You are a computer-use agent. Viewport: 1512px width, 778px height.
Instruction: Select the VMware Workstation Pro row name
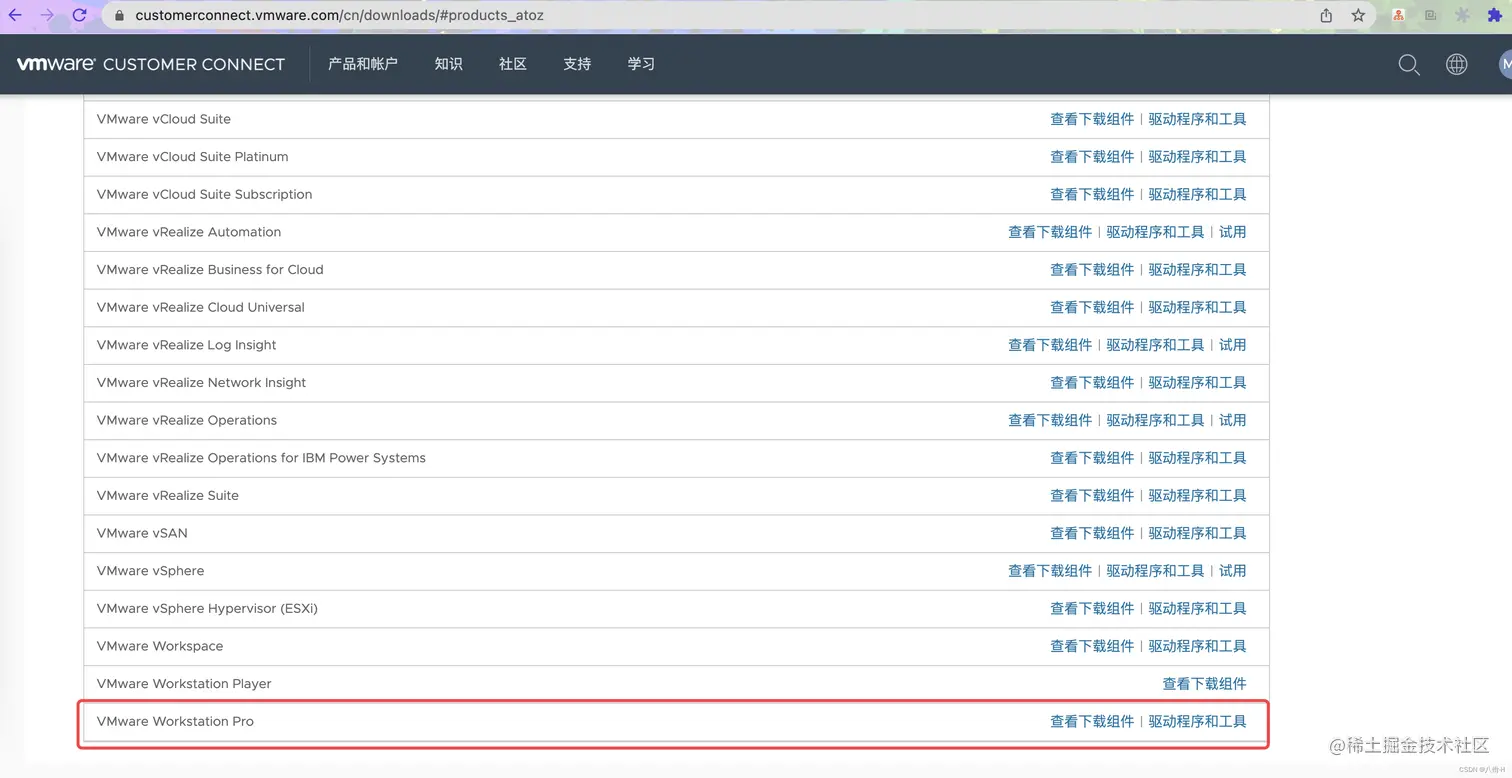point(175,722)
